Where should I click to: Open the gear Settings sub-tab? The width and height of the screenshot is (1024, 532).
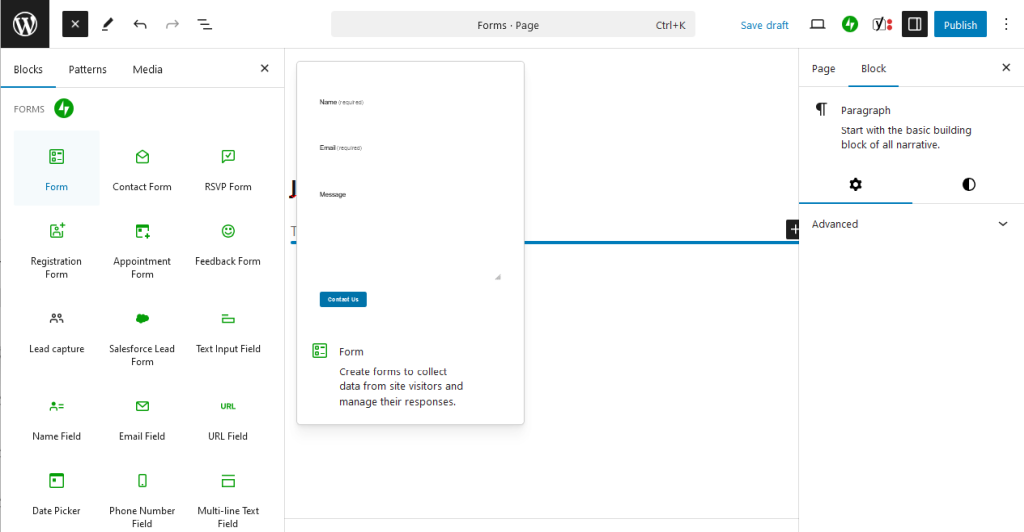(x=856, y=185)
